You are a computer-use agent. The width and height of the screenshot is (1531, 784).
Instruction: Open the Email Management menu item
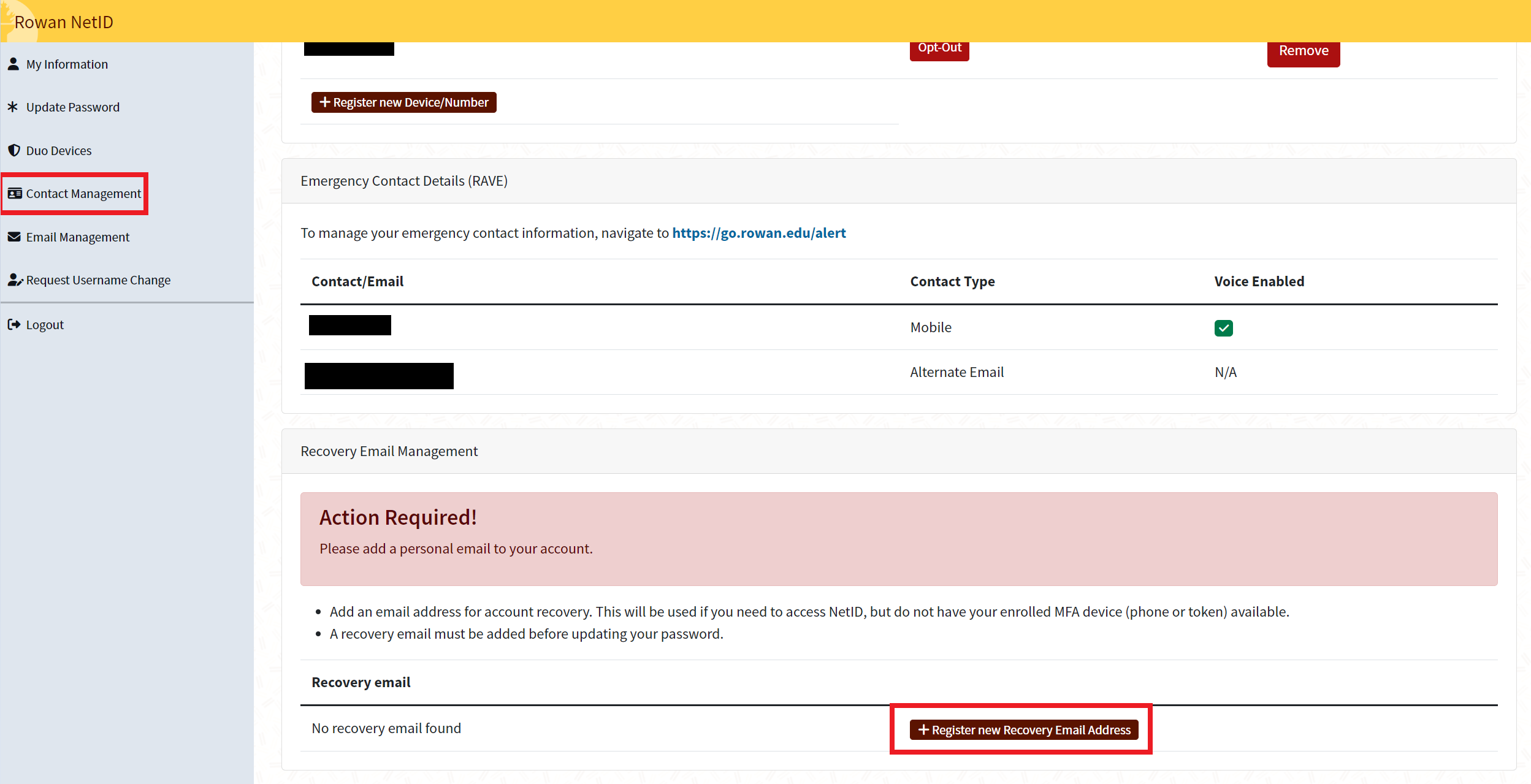click(78, 237)
